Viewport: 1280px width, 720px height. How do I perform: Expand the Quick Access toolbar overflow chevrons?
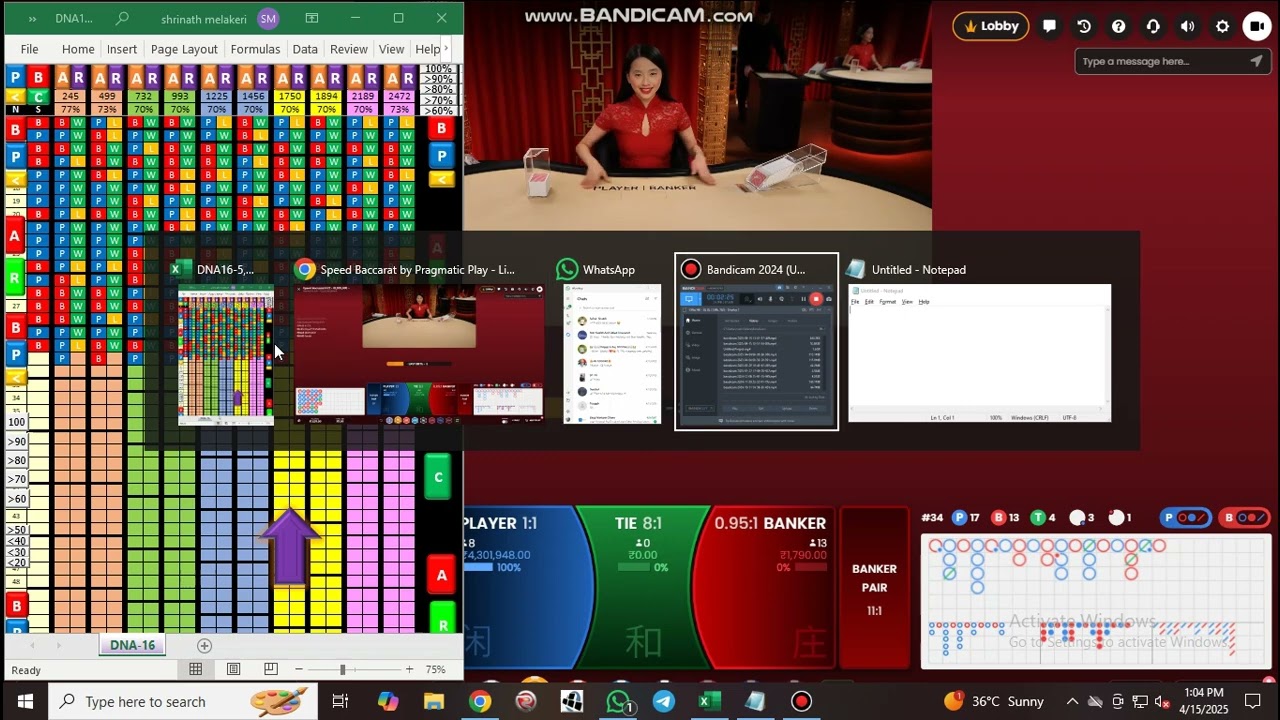[32, 18]
